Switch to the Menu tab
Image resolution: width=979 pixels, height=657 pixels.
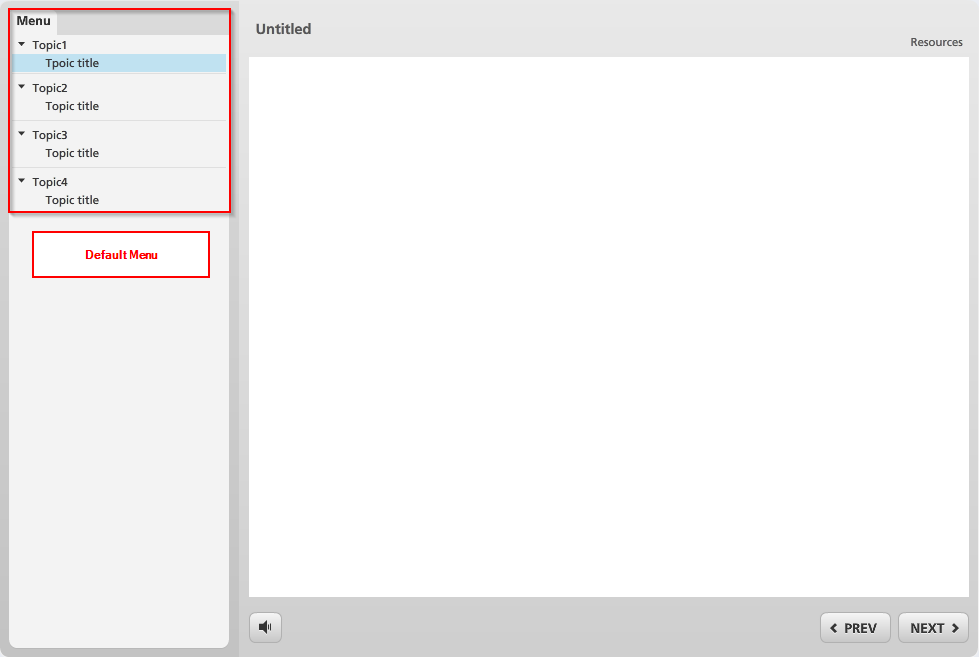[33, 20]
